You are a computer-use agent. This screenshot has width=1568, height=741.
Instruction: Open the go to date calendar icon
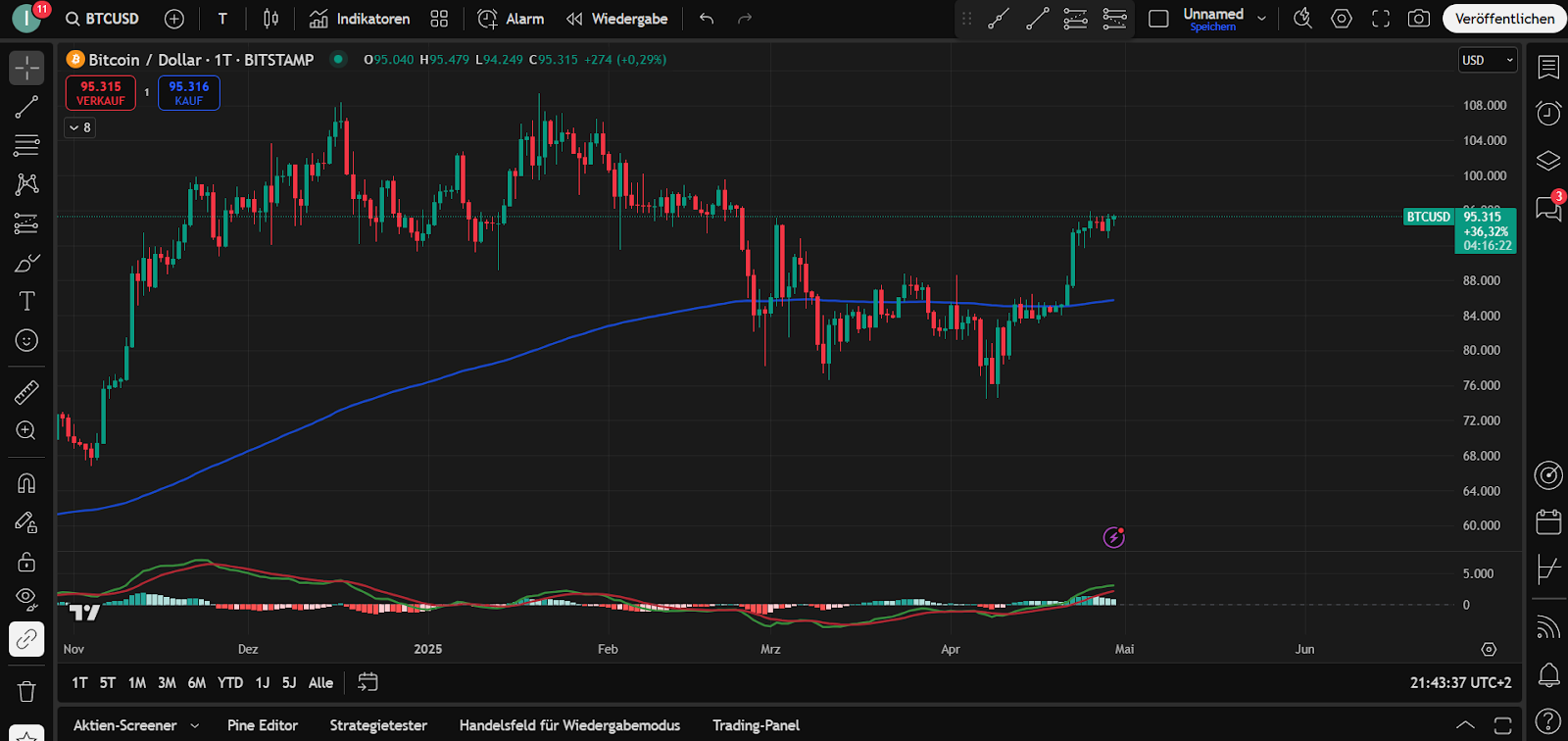(367, 682)
